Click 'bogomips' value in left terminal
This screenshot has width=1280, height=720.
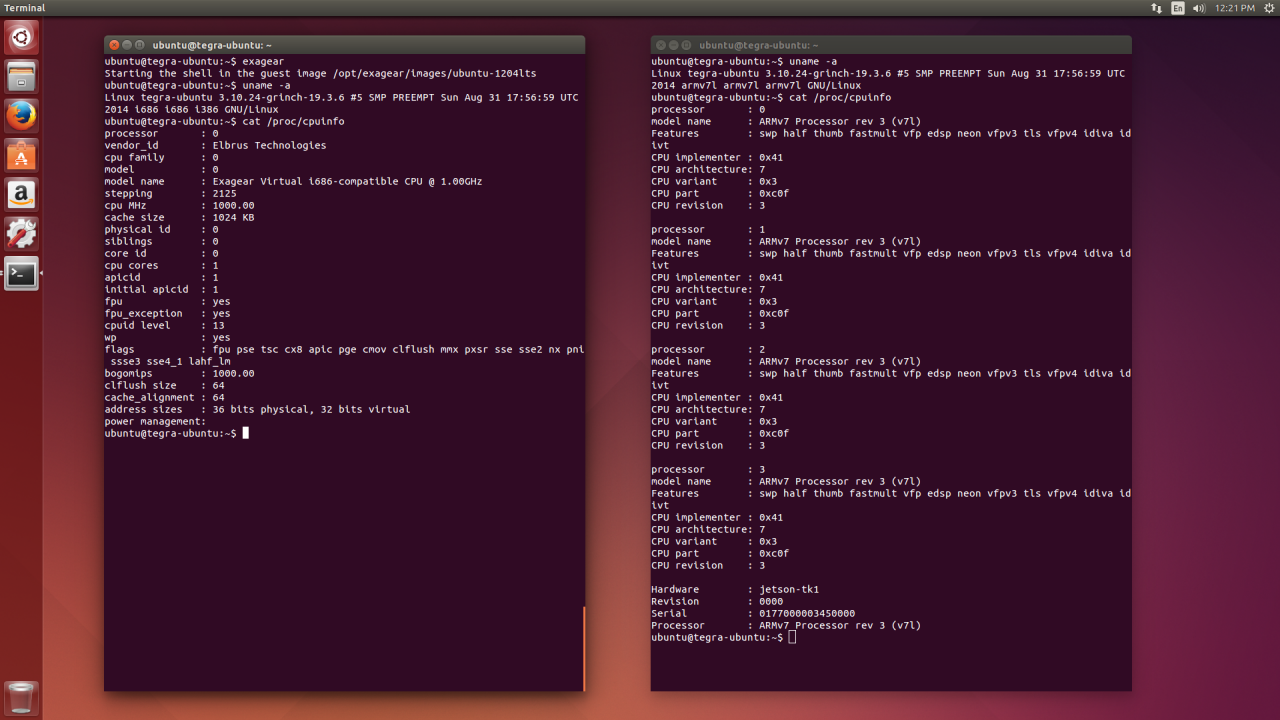[234, 373]
